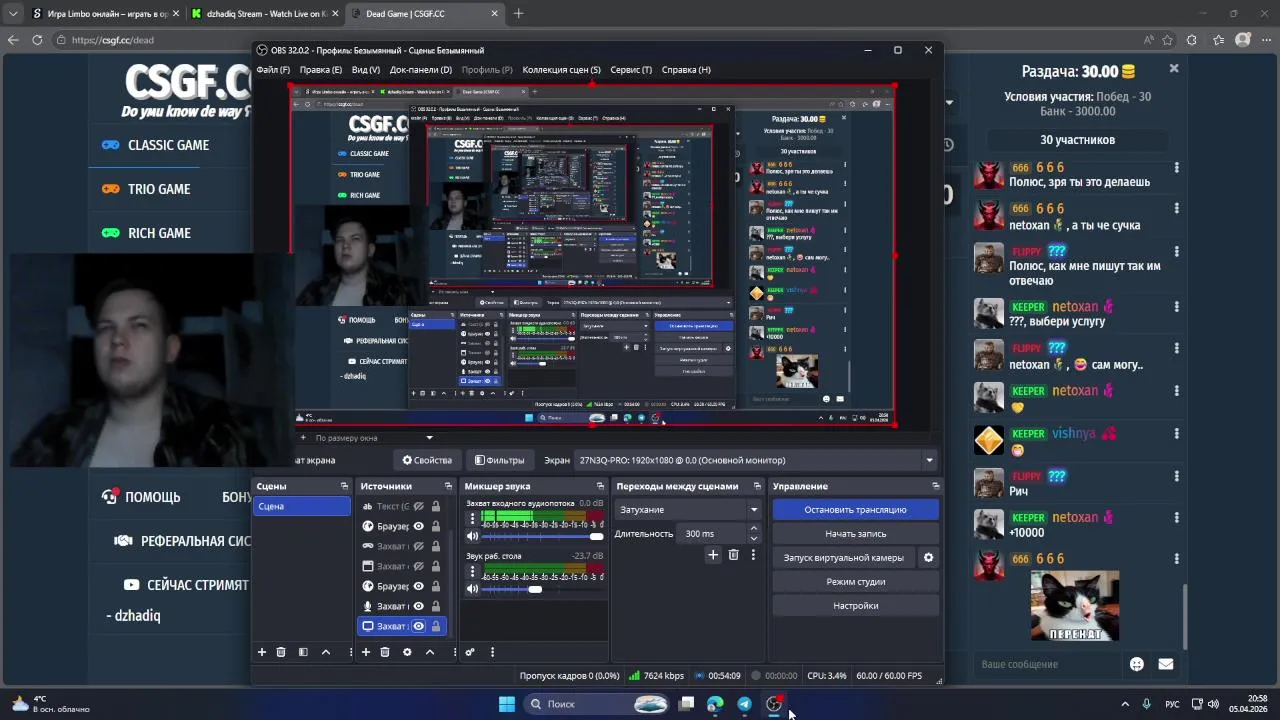The width and height of the screenshot is (1280, 720).
Task: Open menu for vishnya chat message
Action: pos(1177,434)
